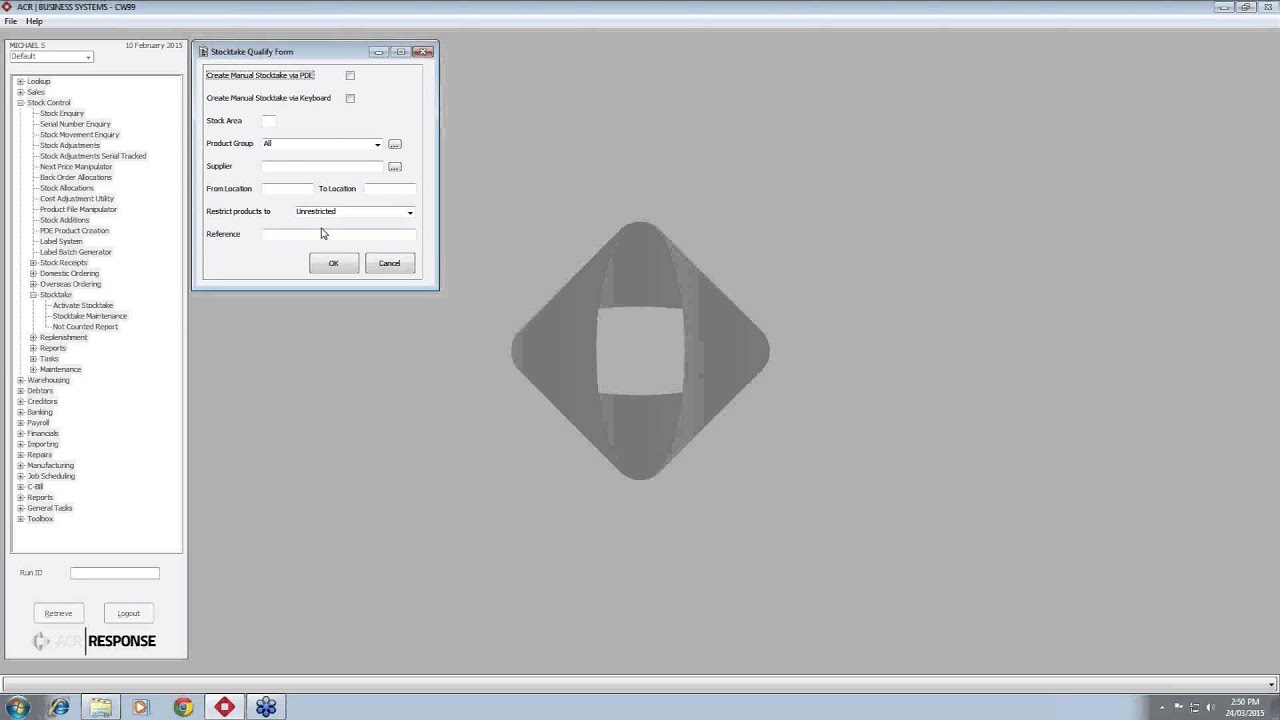Click the Reference input field
1280x720 pixels.
tap(338, 234)
